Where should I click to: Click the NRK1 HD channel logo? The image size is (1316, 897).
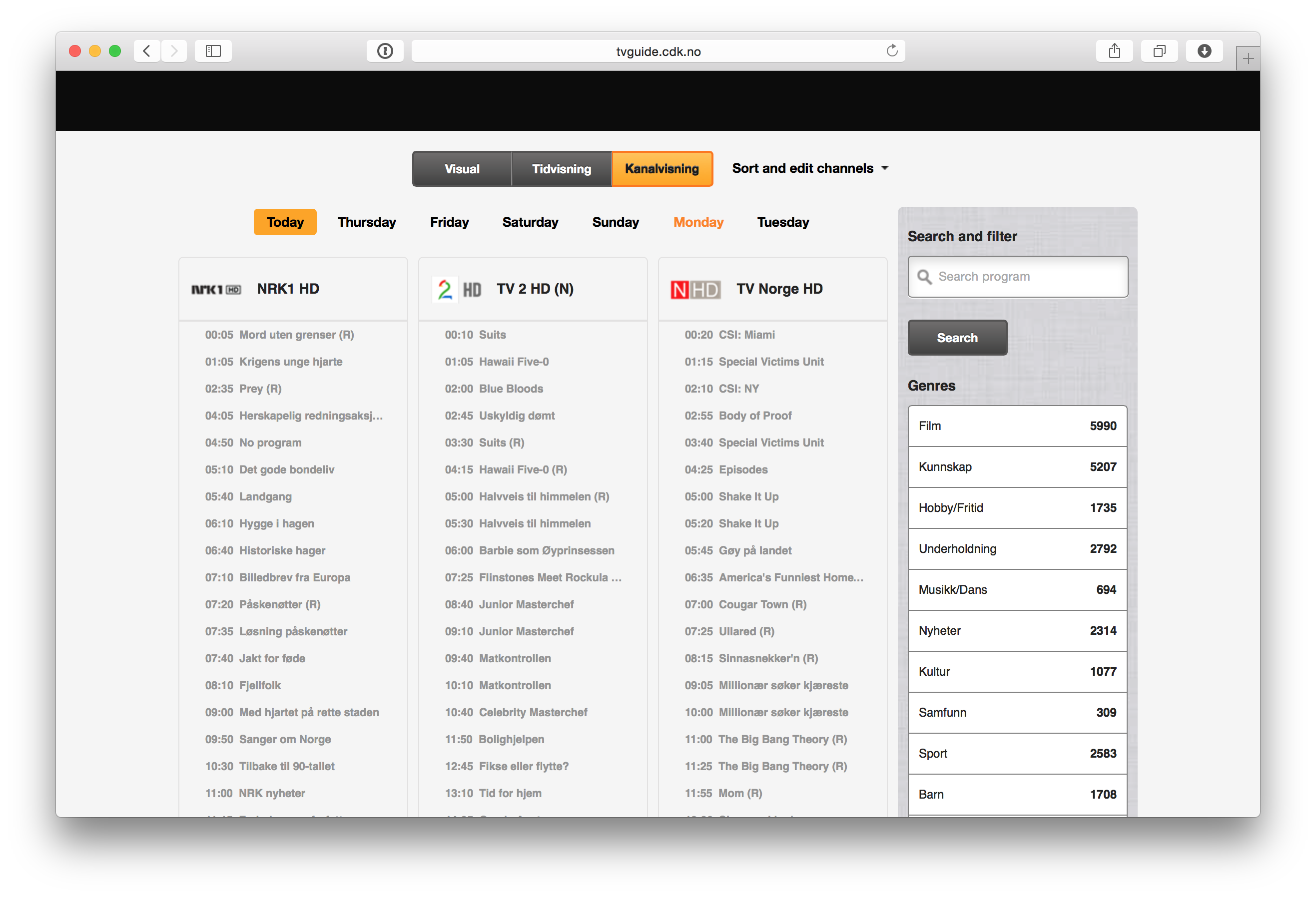[216, 289]
